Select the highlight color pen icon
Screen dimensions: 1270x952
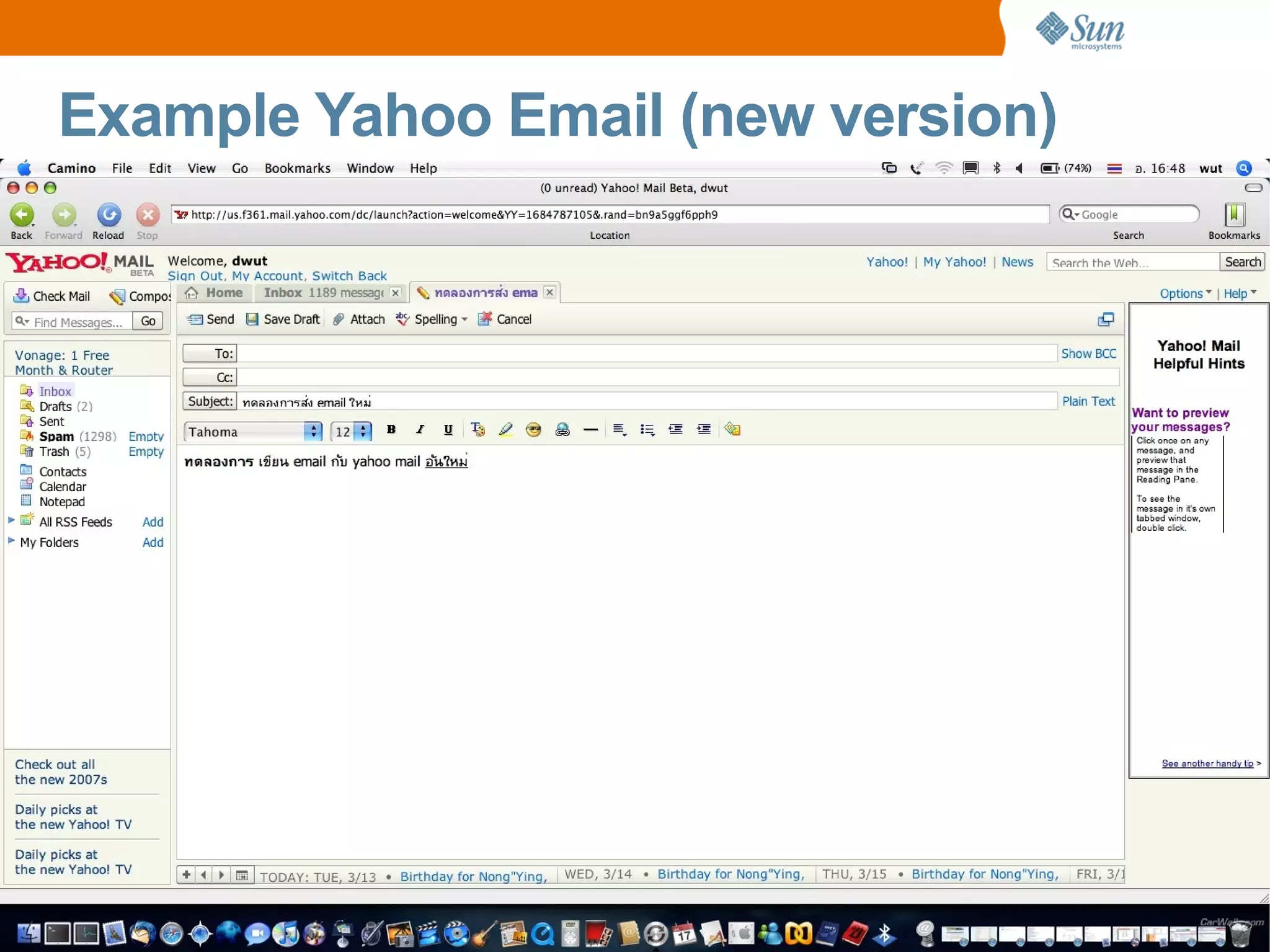tap(505, 429)
